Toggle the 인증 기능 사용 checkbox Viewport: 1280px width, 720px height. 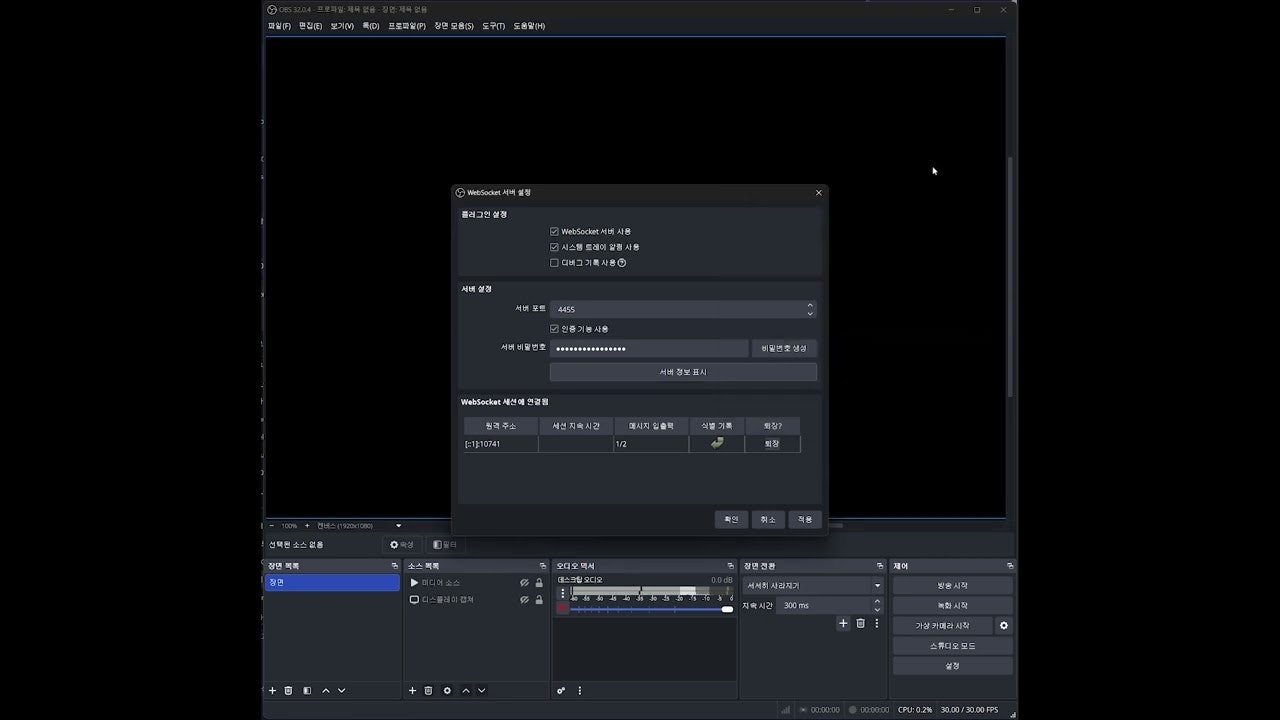tap(554, 329)
